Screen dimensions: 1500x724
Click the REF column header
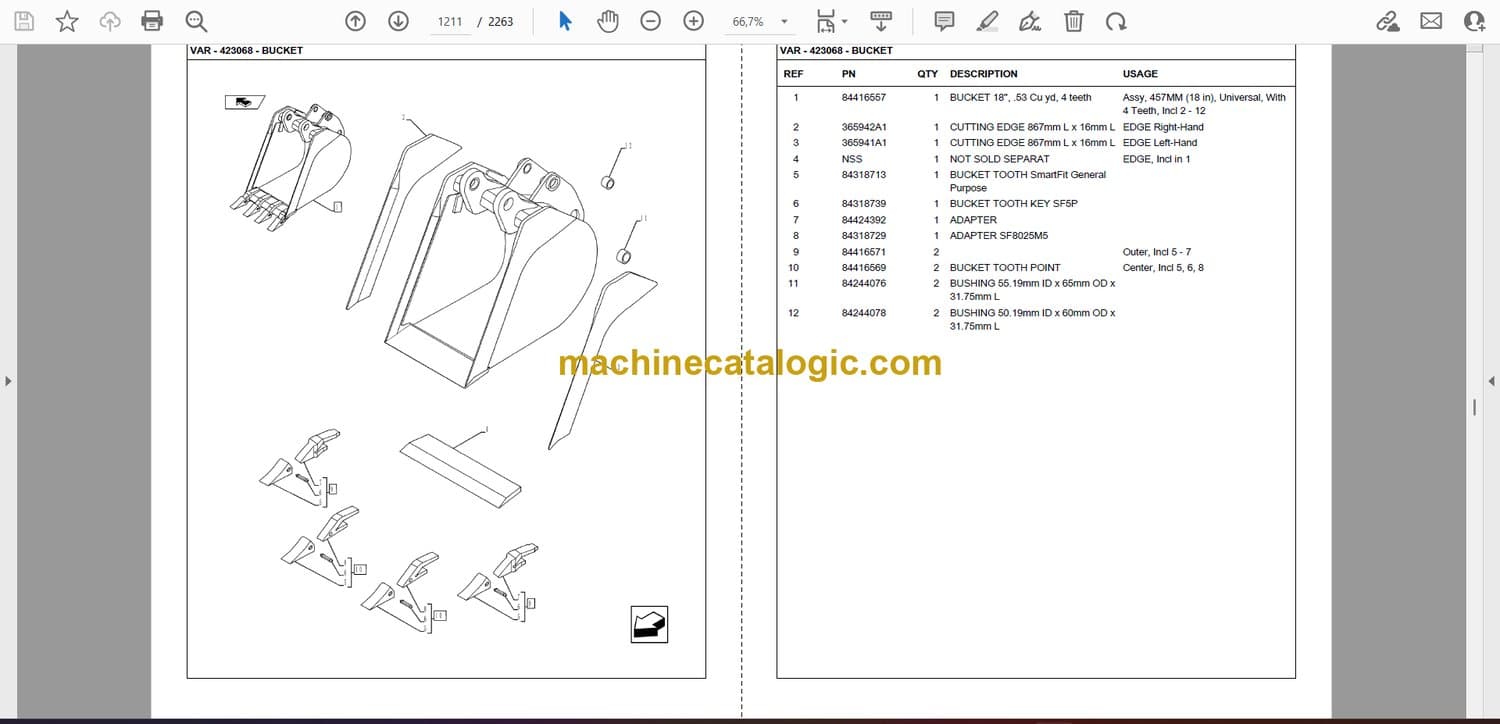[x=793, y=74]
